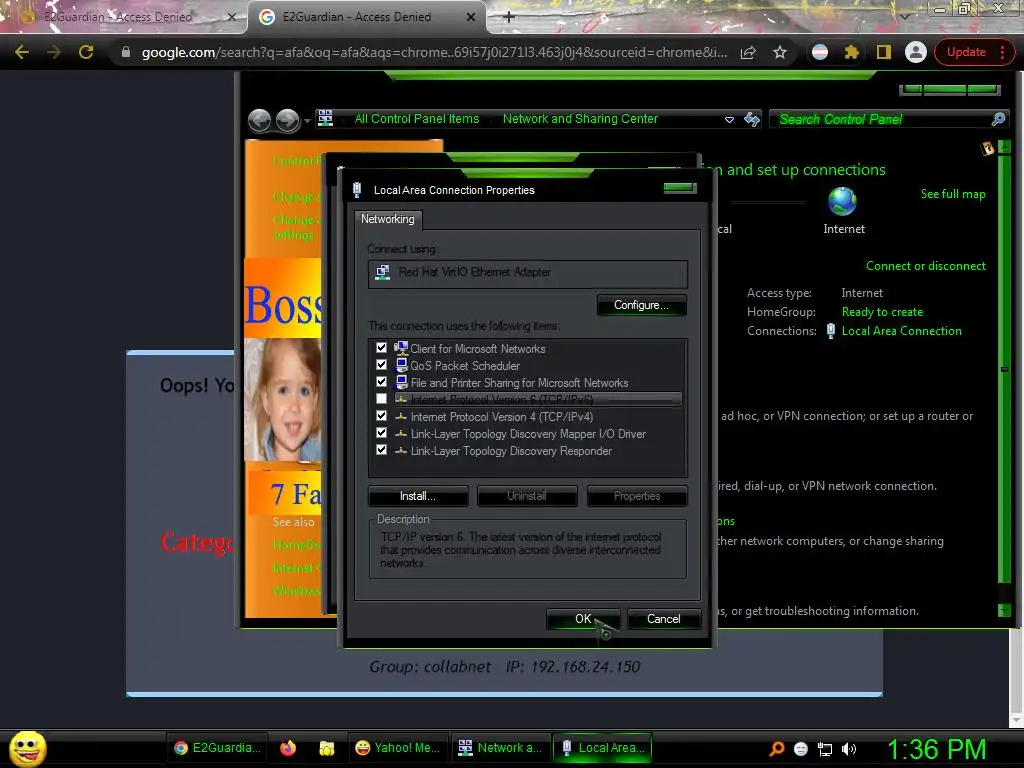Click the Control Panel help icon
The height and width of the screenshot is (768, 1024).
[987, 148]
